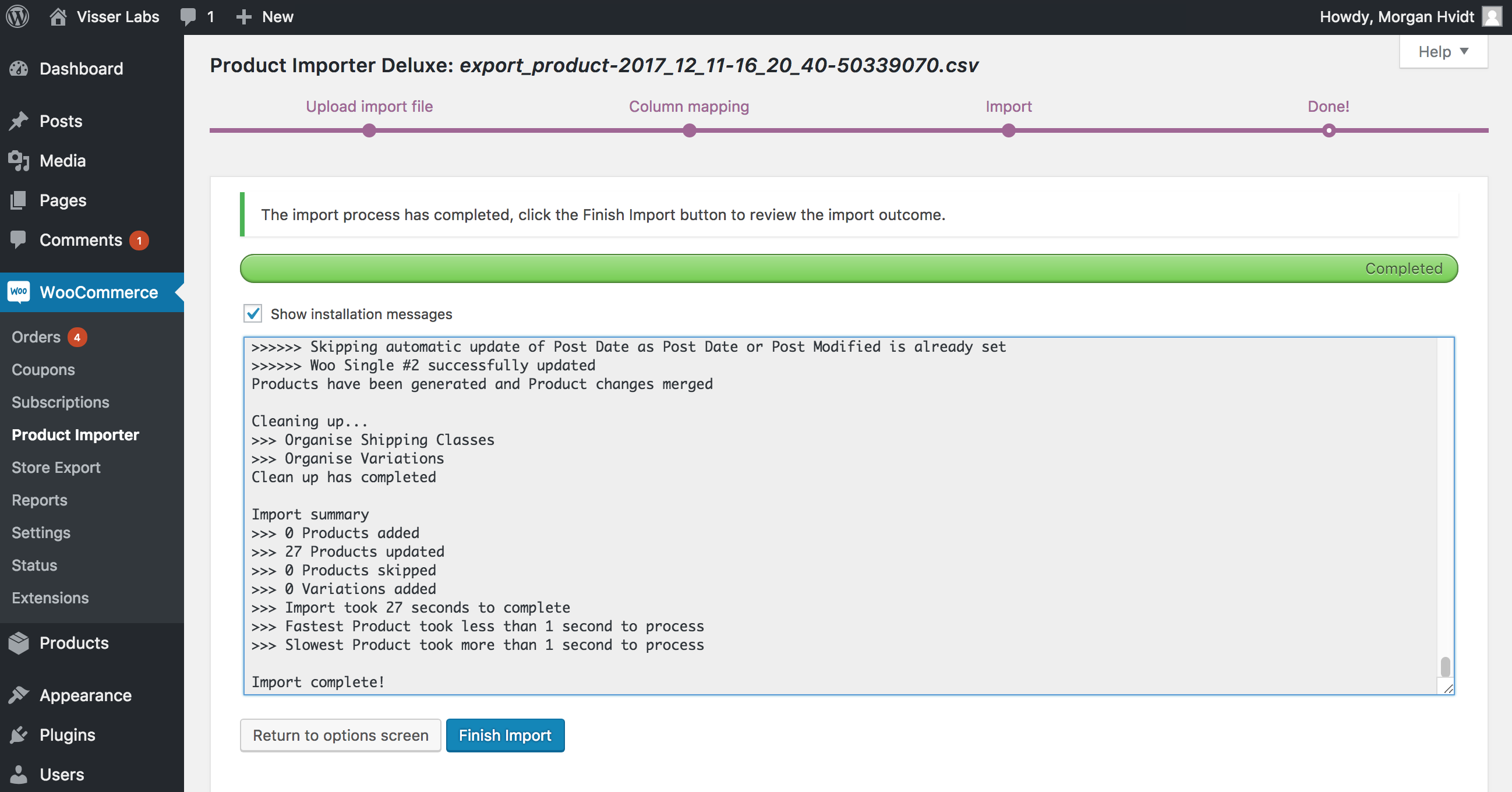Click the Media library icon
1512x792 pixels.
click(19, 161)
